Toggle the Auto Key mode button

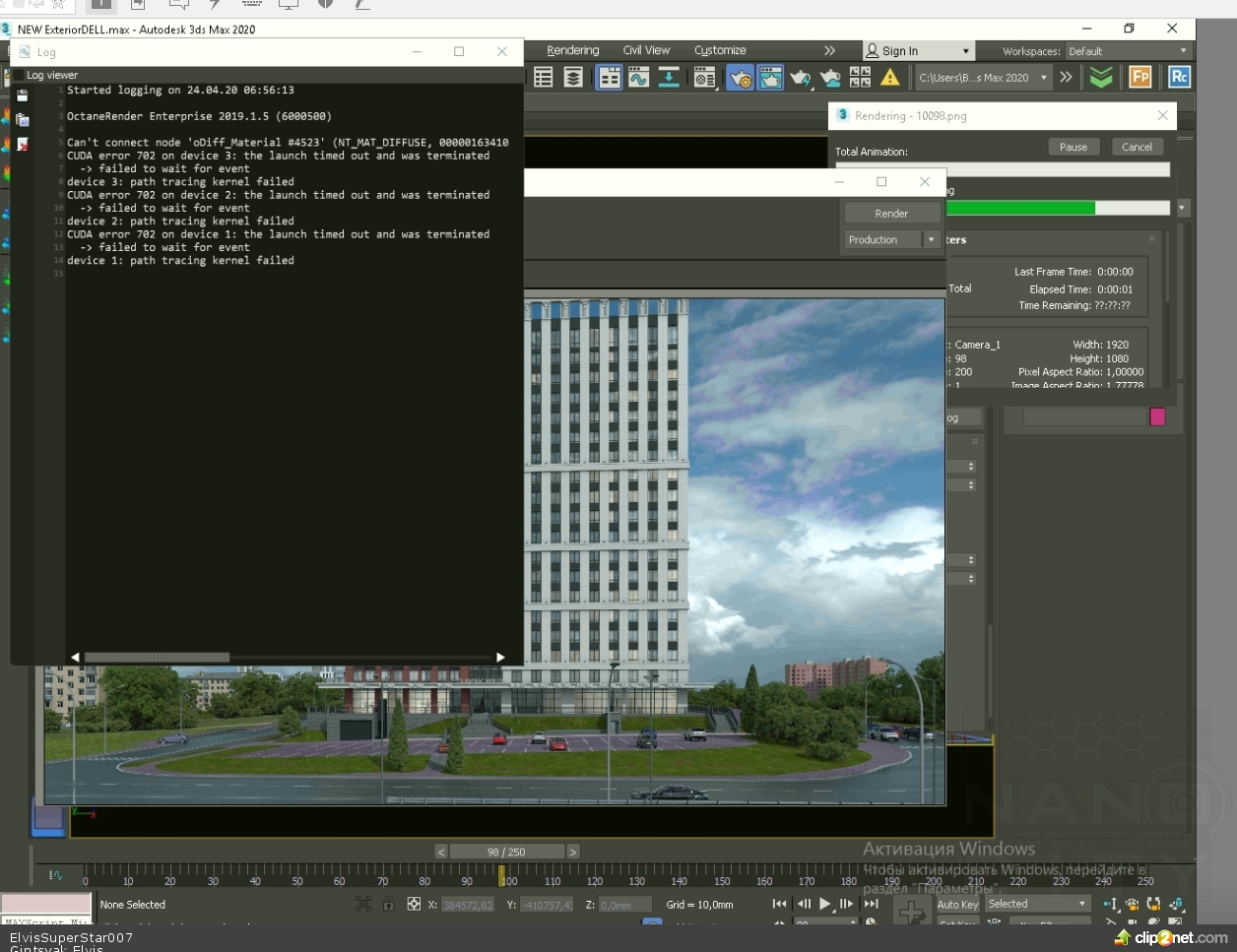click(x=957, y=904)
